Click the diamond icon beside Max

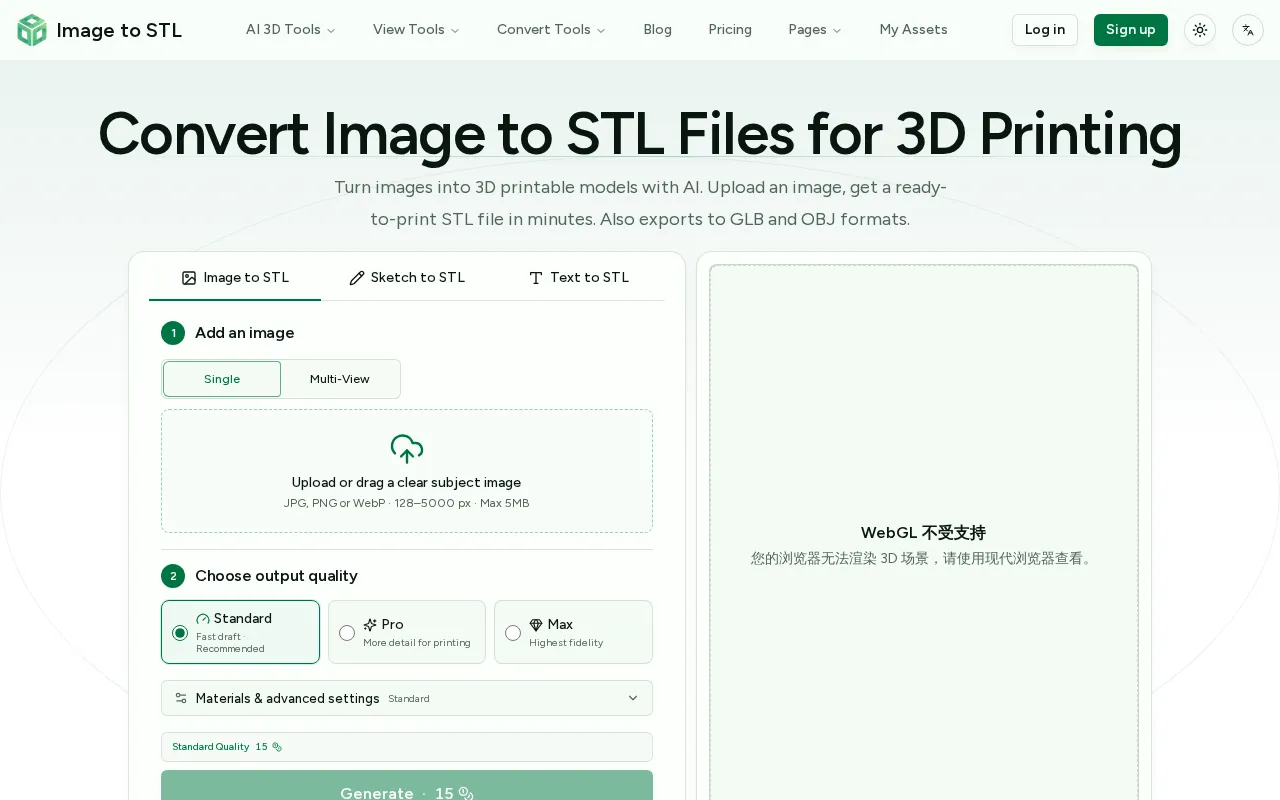point(536,625)
